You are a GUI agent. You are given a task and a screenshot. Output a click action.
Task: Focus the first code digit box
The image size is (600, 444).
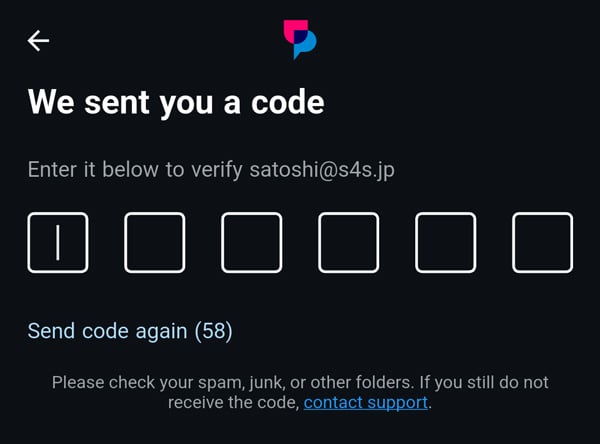tap(57, 242)
